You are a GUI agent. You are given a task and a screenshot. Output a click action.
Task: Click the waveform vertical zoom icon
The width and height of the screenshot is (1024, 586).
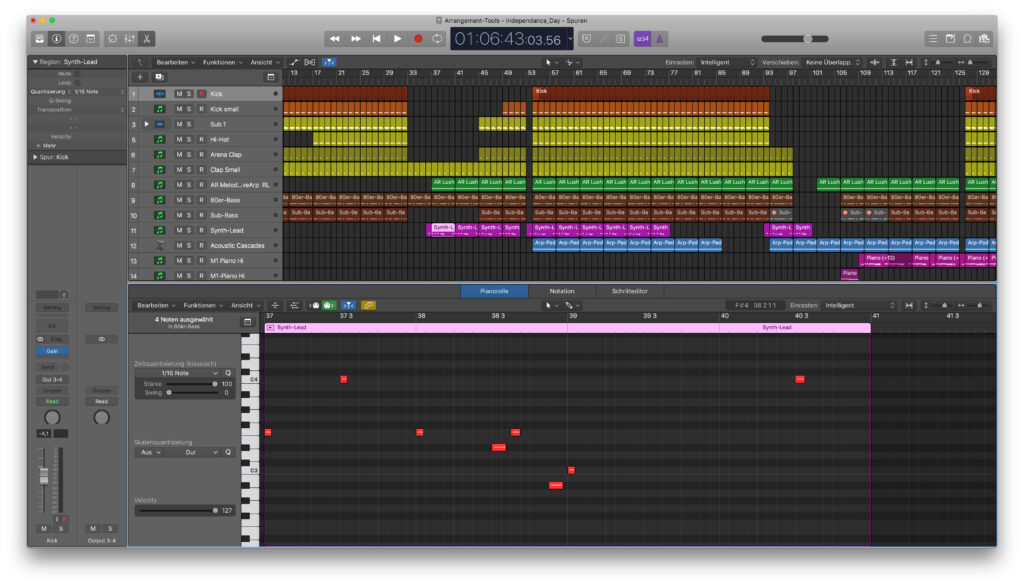[874, 63]
